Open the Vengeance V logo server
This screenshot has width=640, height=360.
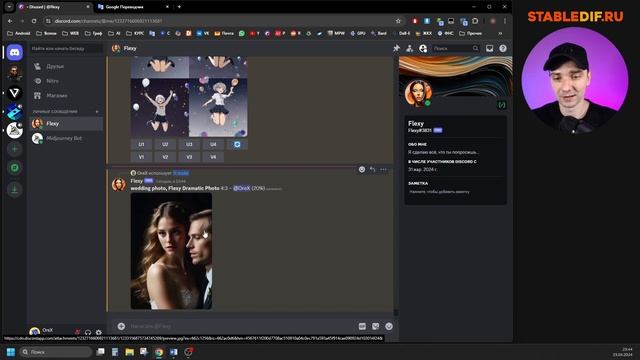[x=15, y=93]
